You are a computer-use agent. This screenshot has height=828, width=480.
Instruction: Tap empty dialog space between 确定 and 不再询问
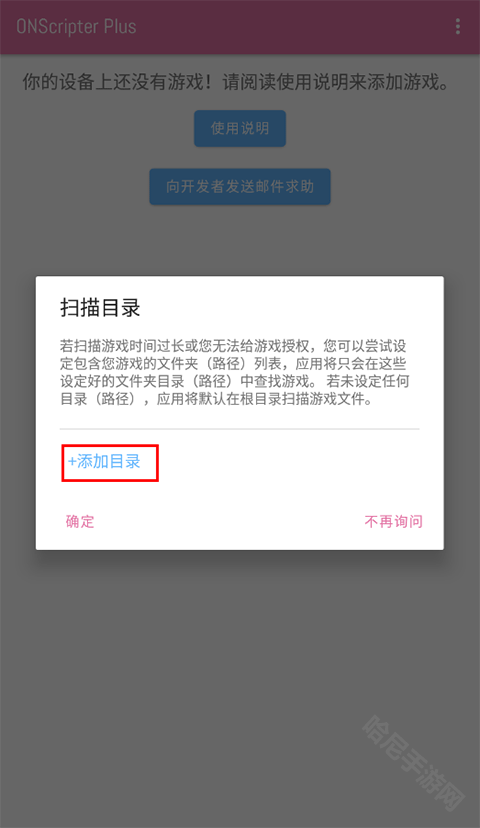[x=230, y=522]
